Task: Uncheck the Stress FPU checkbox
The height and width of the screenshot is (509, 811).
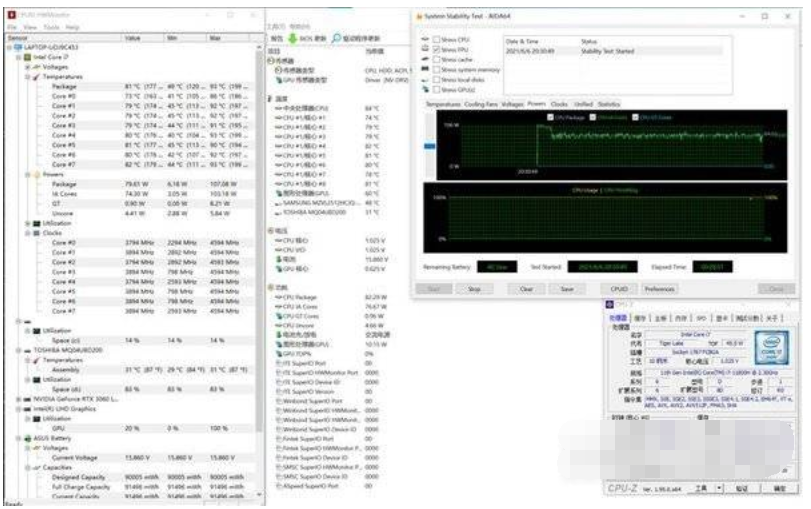Action: [437, 49]
